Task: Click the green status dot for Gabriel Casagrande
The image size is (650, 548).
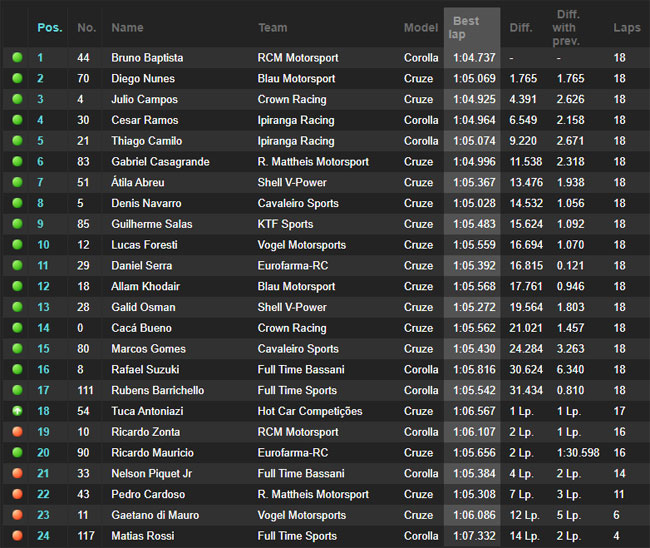Action: 17,161
